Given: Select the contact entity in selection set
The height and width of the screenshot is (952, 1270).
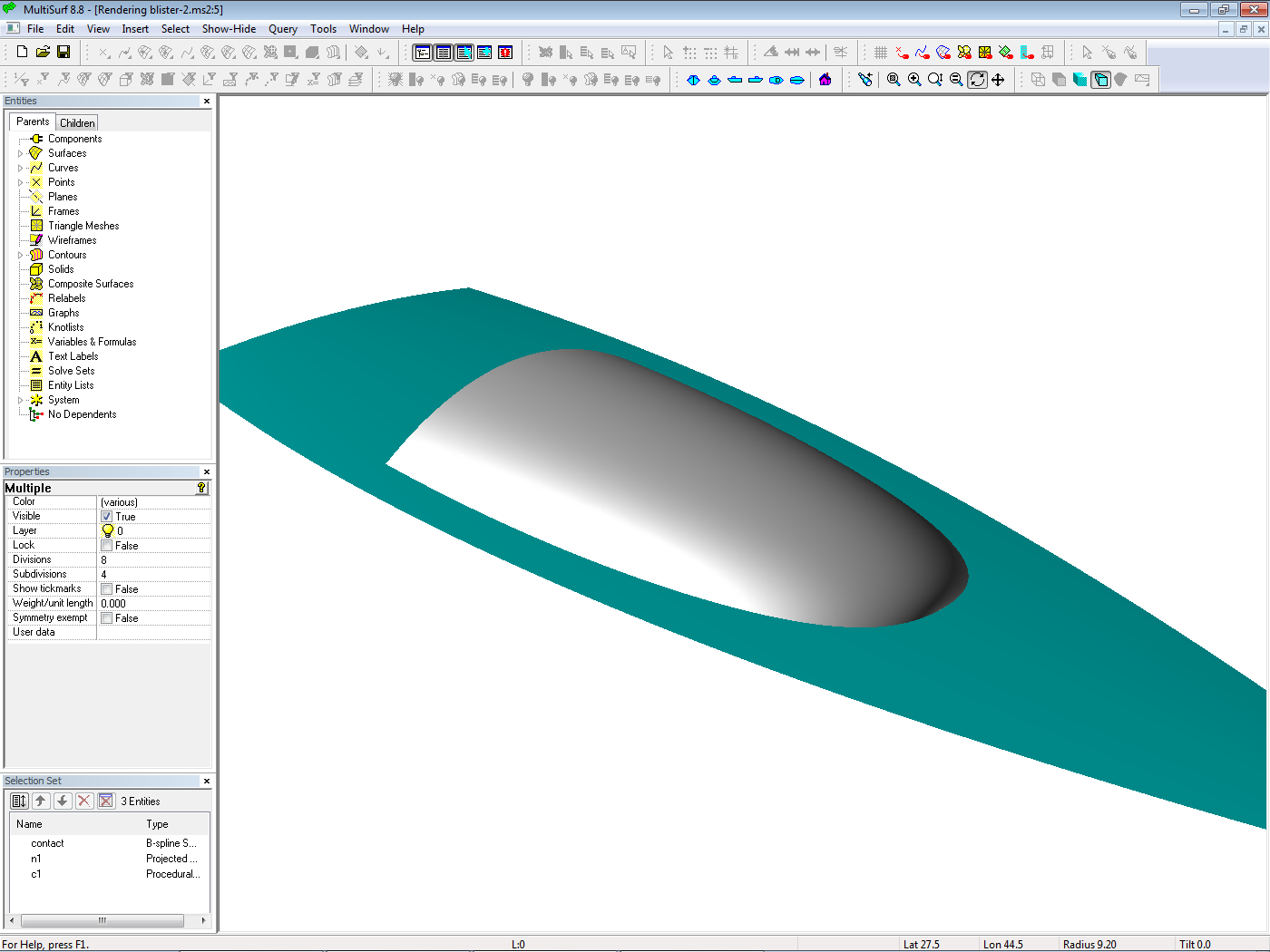Looking at the screenshot, I should pos(47,843).
